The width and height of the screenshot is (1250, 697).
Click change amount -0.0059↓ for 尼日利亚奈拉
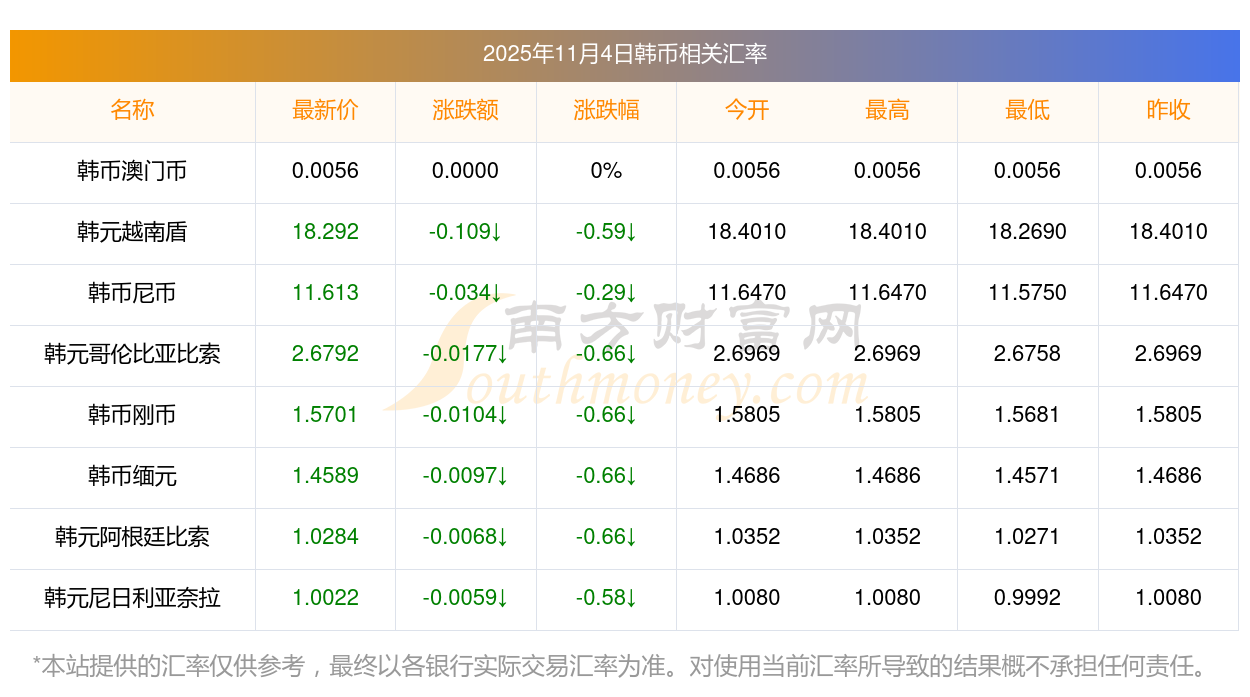coord(466,598)
